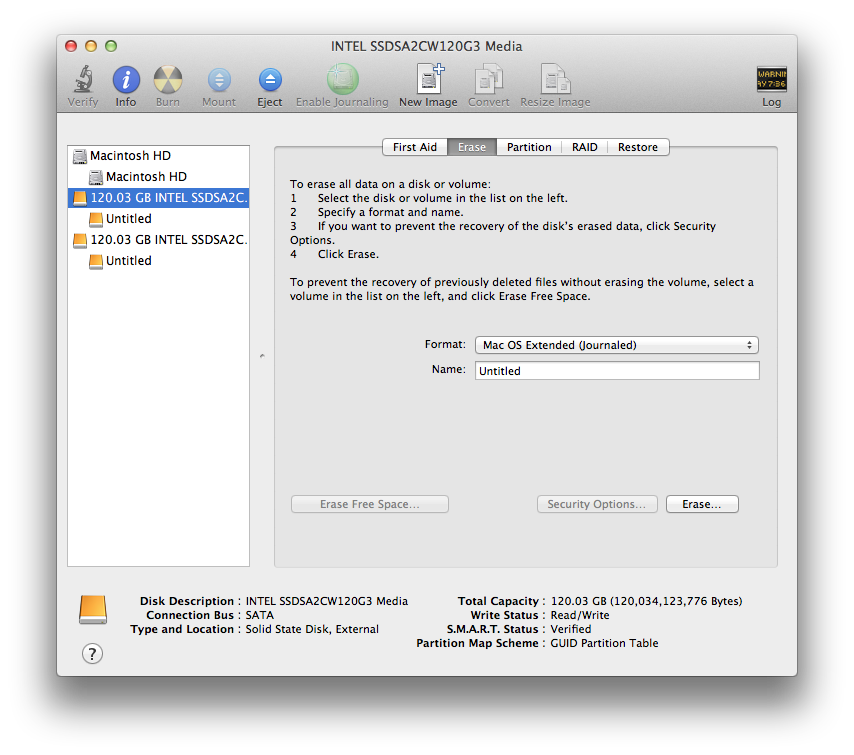854x755 pixels.
Task: Click the Burn disc icon
Action: point(168,80)
